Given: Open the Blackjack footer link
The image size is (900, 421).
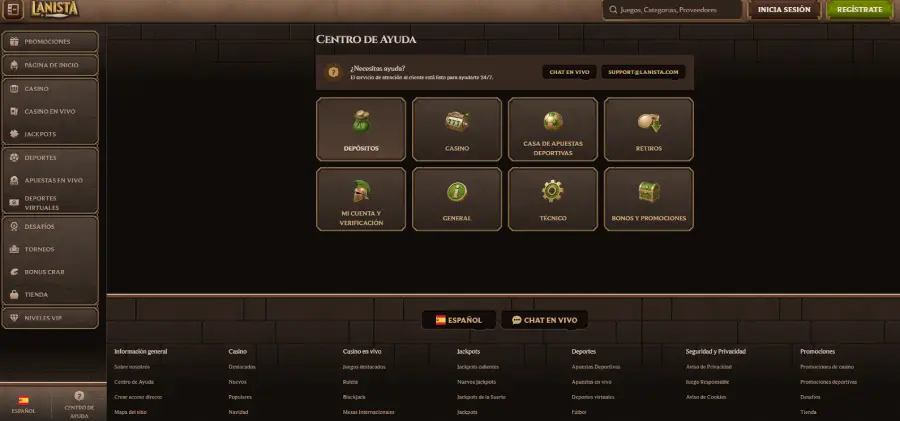Looking at the screenshot, I should [x=354, y=397].
